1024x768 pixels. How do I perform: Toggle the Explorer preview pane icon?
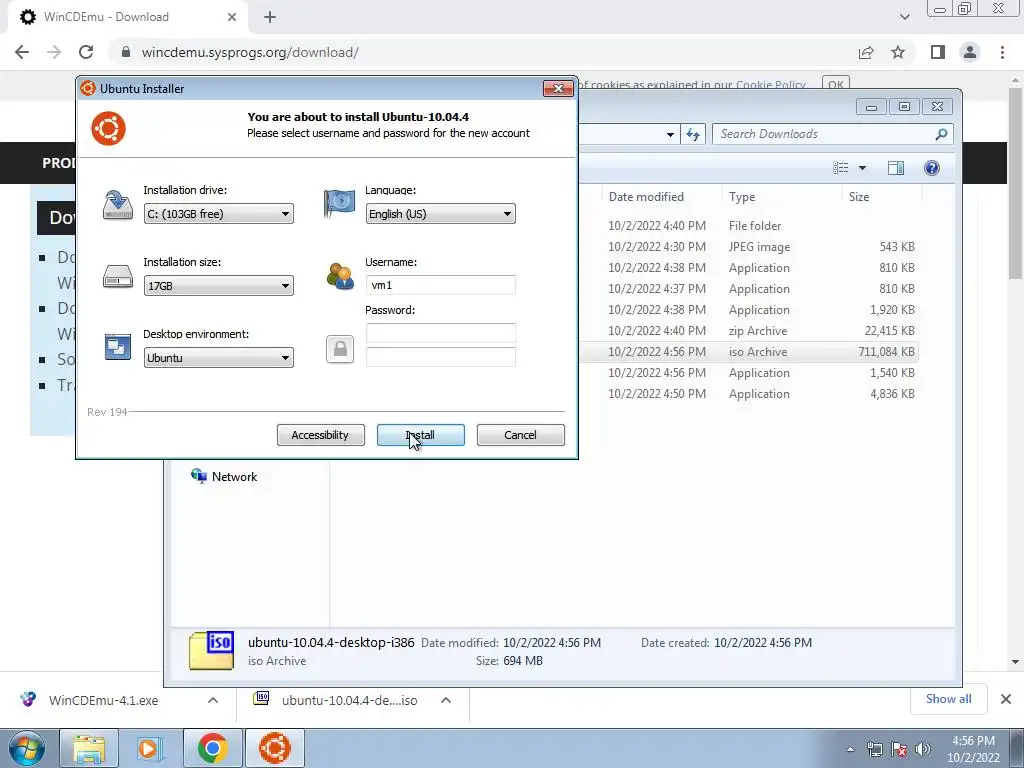896,168
